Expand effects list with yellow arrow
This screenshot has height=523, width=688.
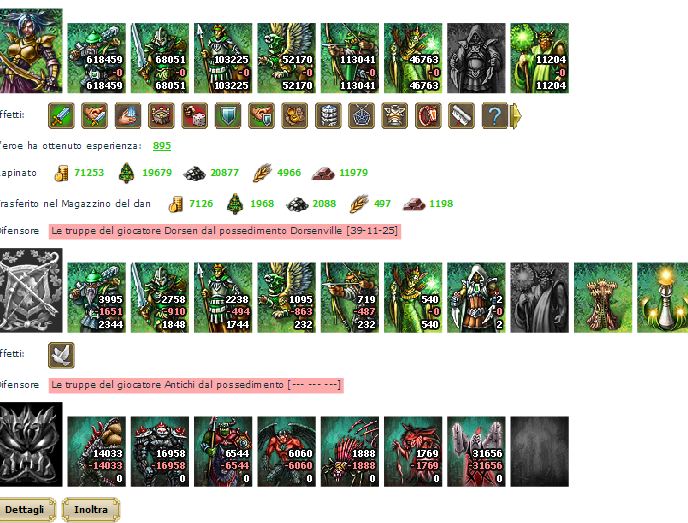pos(516,115)
